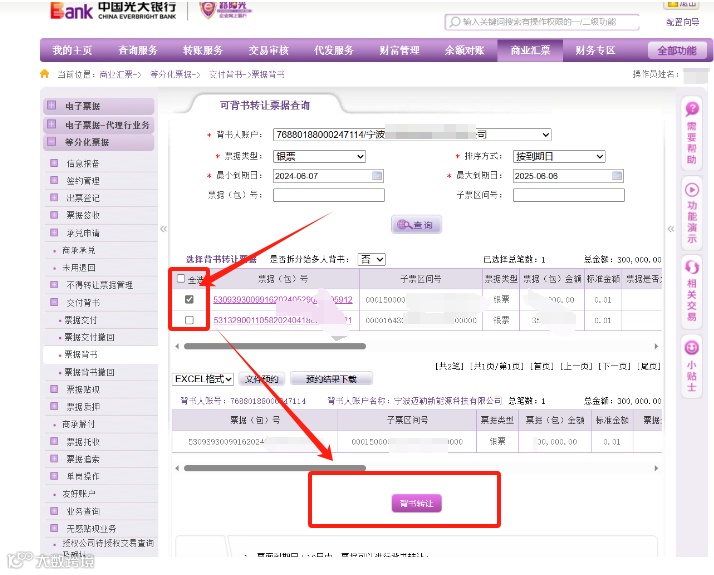Focus the 子票区间号 input field
Screen dimensions: 714x575
tap(569, 195)
